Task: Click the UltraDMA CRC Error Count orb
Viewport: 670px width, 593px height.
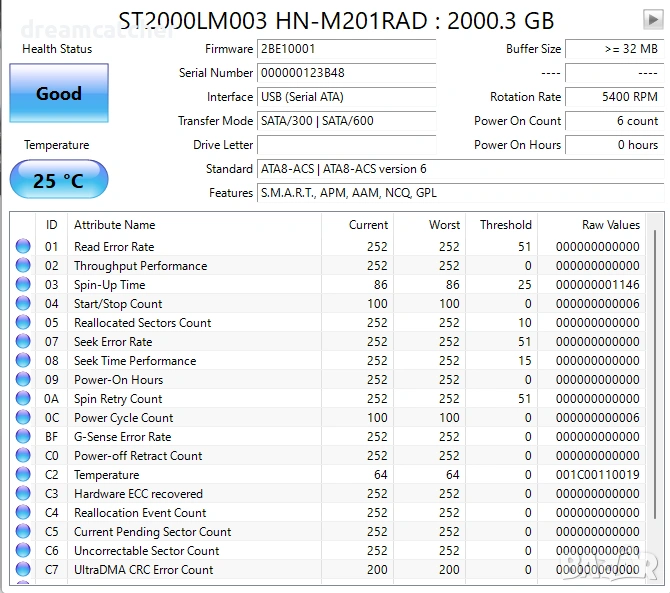Action: (23, 570)
